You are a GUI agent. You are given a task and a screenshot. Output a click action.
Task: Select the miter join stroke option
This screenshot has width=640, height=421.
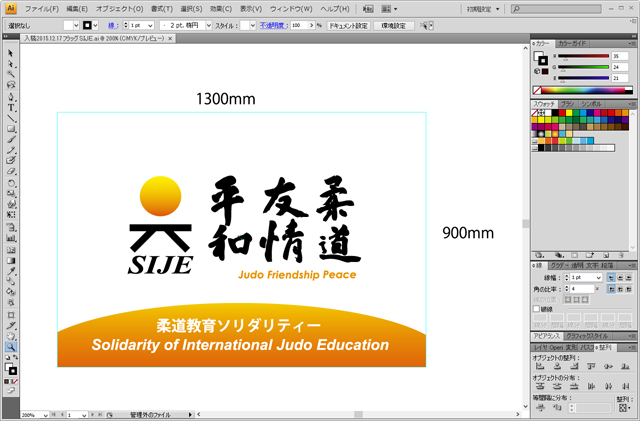pyautogui.click(x=611, y=289)
